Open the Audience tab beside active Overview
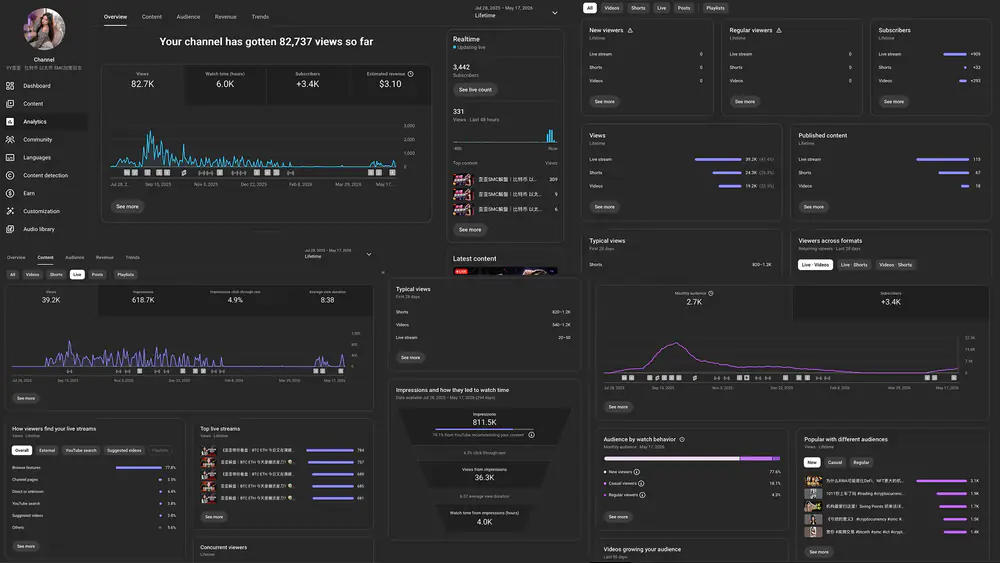Image resolution: width=1000 pixels, height=563 pixels. click(188, 17)
